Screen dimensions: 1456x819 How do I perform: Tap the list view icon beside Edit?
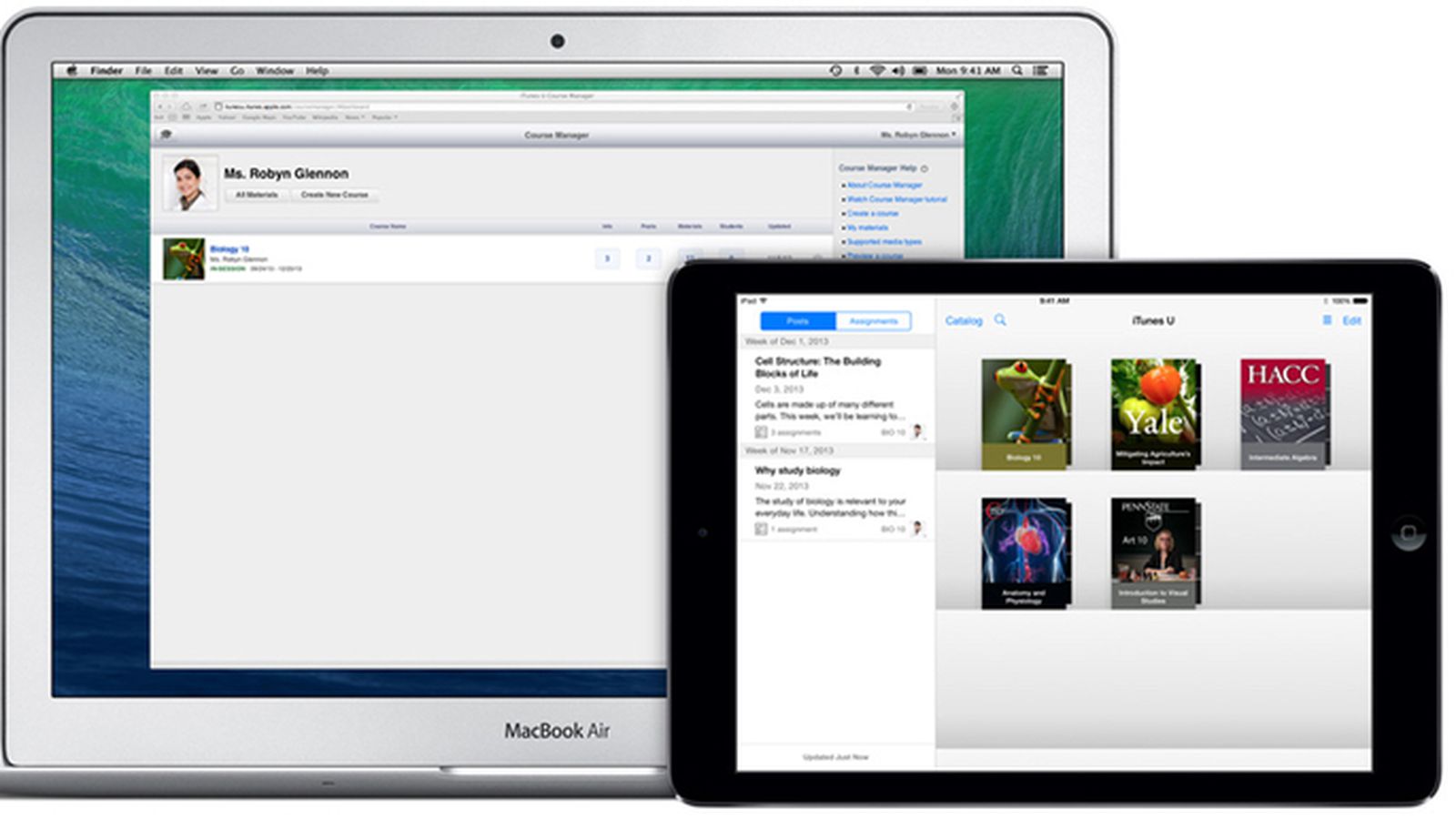(x=1327, y=320)
